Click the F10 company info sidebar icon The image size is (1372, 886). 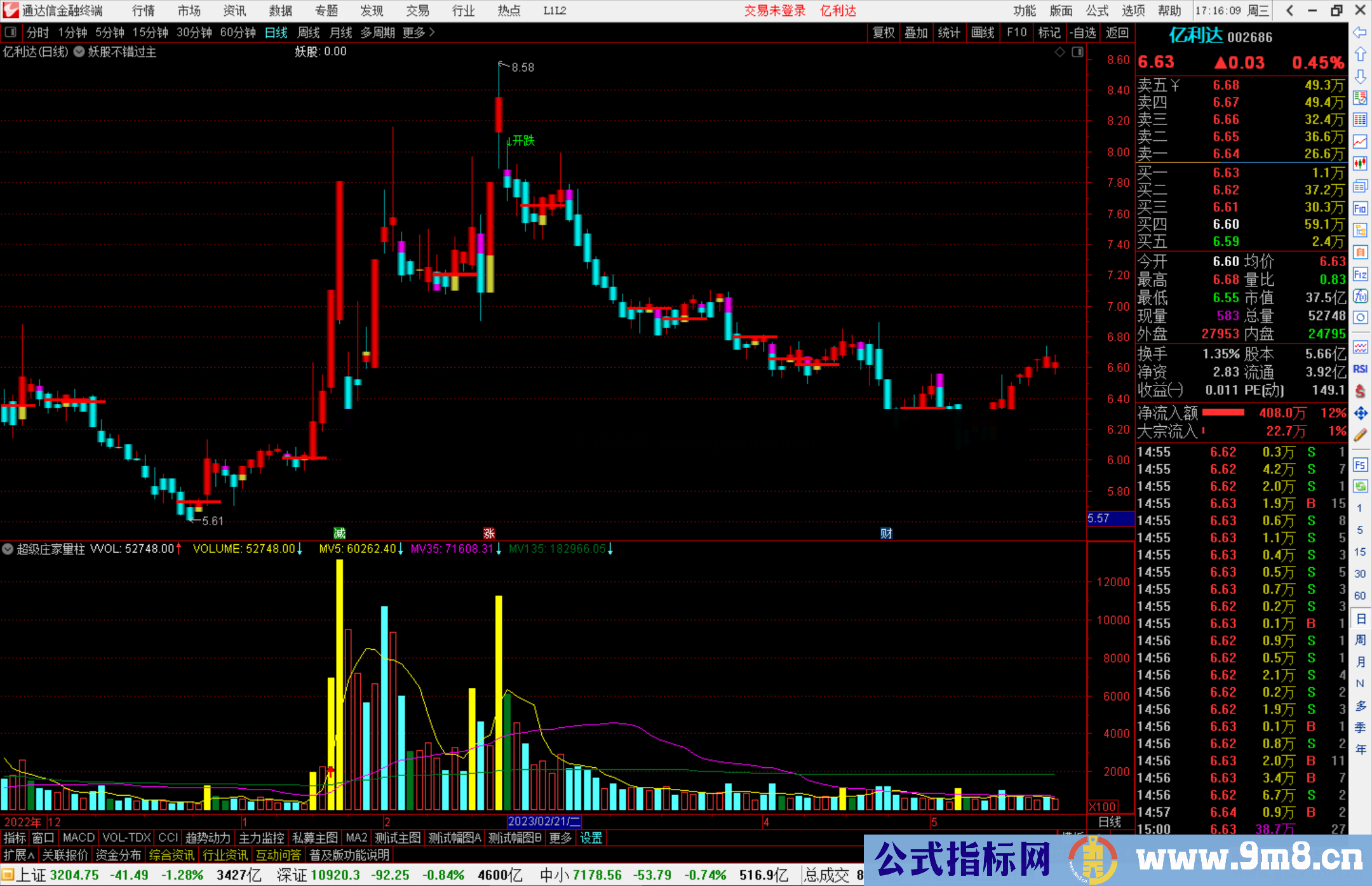pyautogui.click(x=1360, y=208)
